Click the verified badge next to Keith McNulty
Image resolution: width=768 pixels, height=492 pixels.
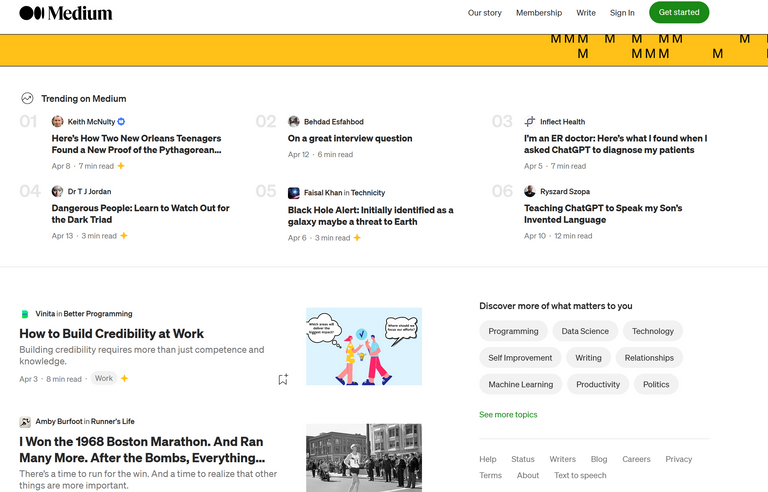pos(121,122)
